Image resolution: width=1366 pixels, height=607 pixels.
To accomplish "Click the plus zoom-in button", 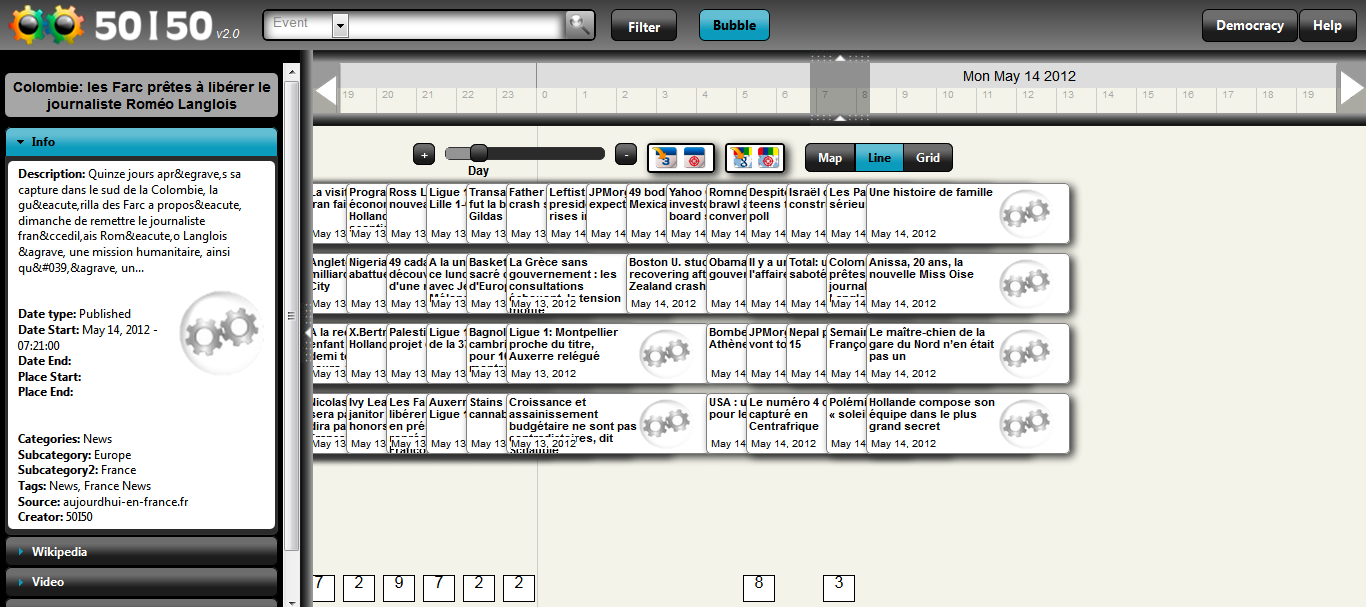I will [x=424, y=155].
